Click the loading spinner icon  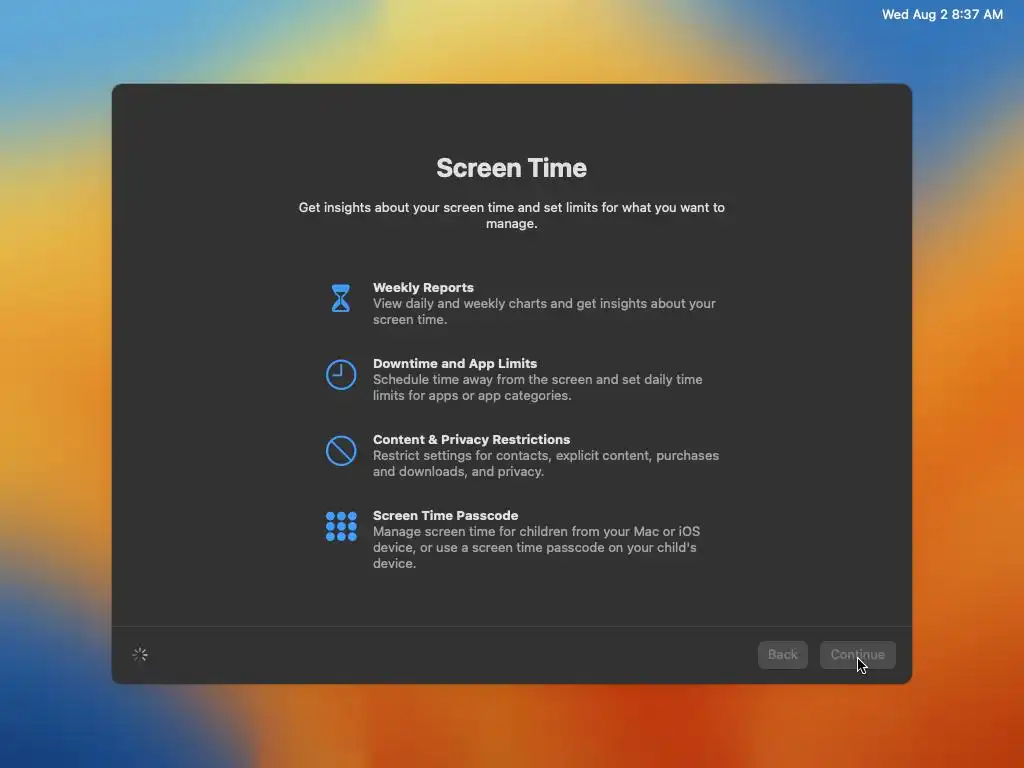[x=140, y=654]
